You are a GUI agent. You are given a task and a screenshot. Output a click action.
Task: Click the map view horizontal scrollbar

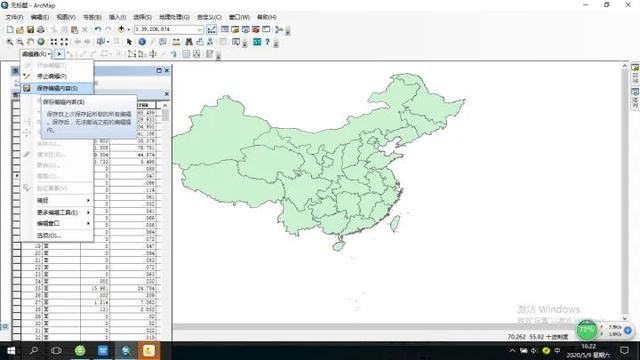click(396, 327)
